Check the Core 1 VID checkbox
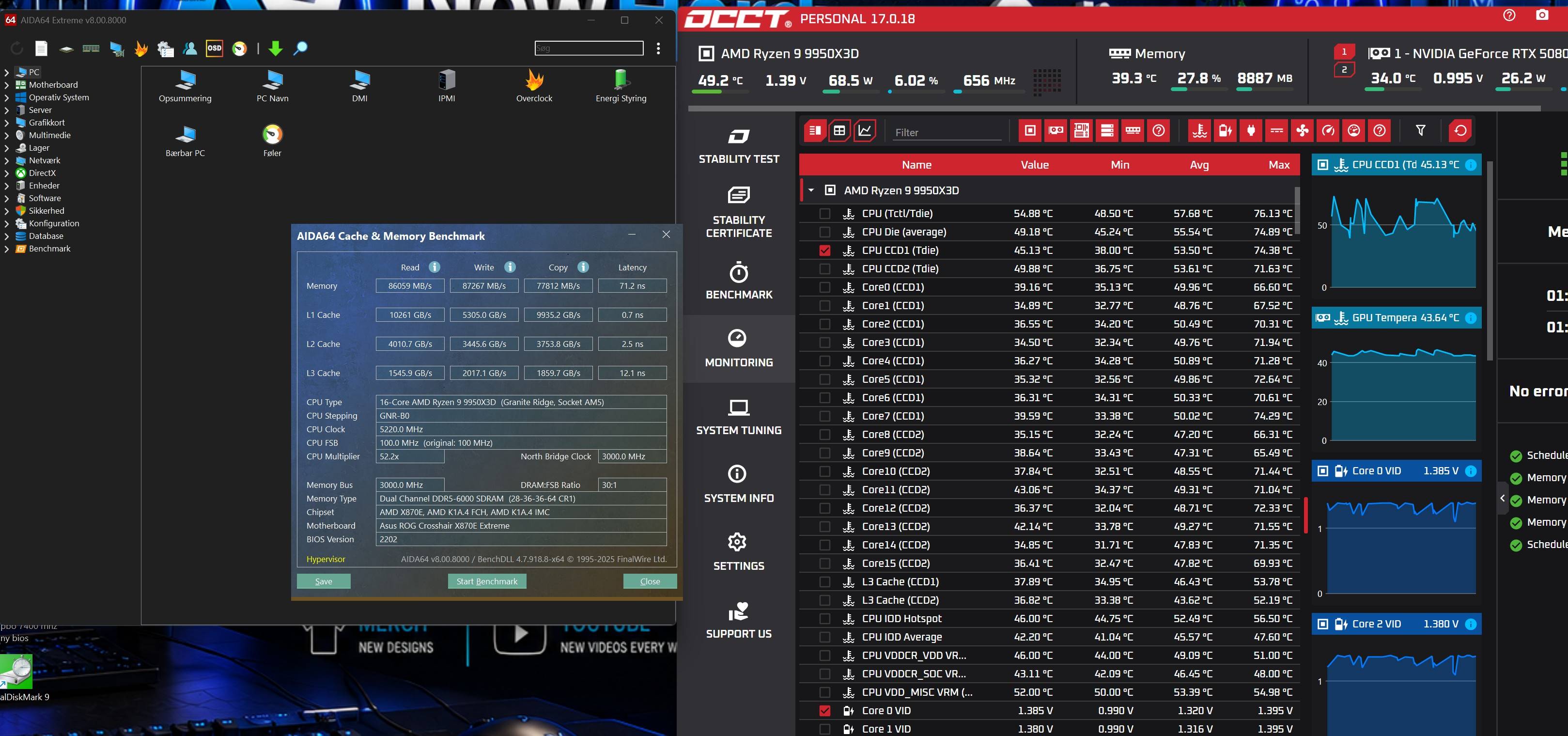 pos(825,729)
